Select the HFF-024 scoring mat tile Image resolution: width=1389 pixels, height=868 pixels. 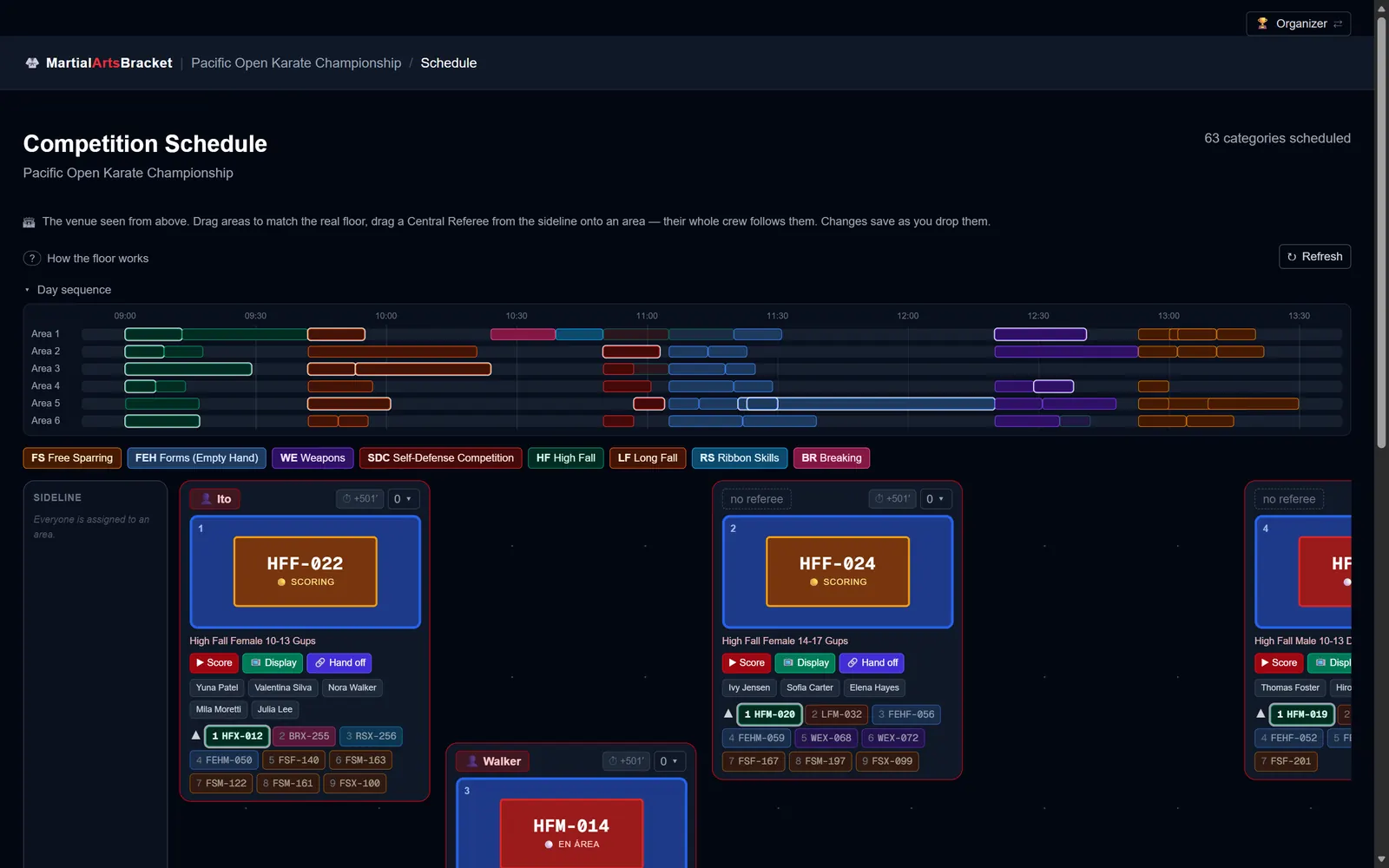coord(838,571)
